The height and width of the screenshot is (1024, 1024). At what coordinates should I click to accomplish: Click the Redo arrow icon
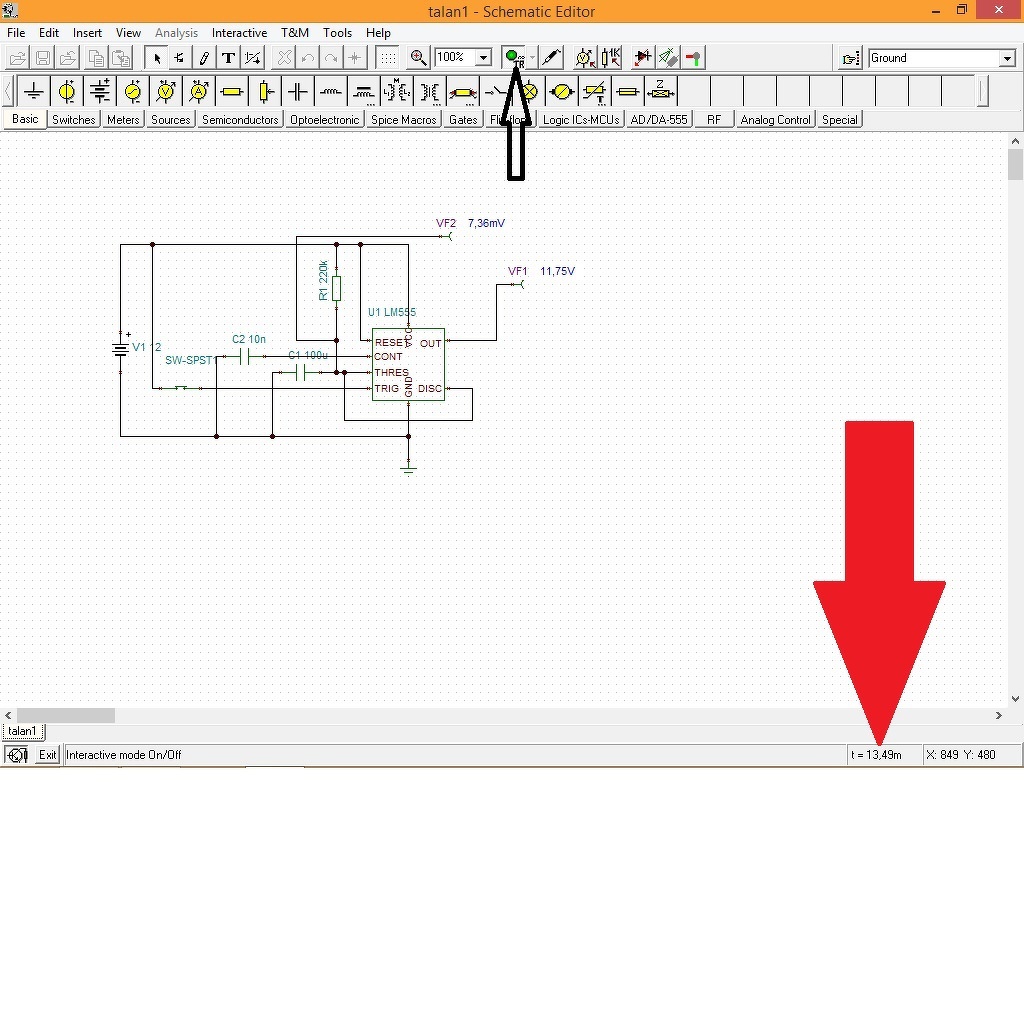coord(331,58)
